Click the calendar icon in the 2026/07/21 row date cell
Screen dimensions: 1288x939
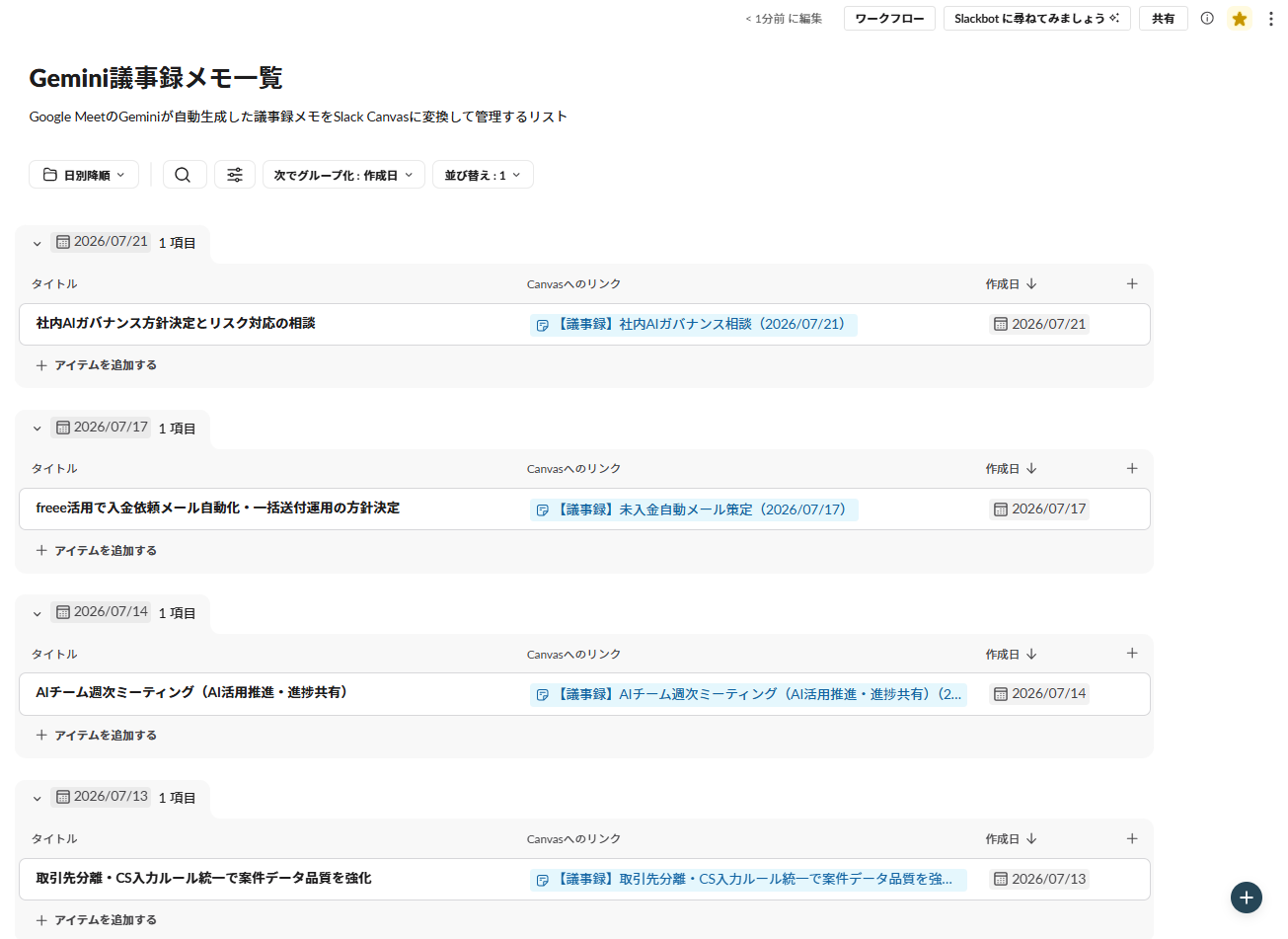[1001, 324]
